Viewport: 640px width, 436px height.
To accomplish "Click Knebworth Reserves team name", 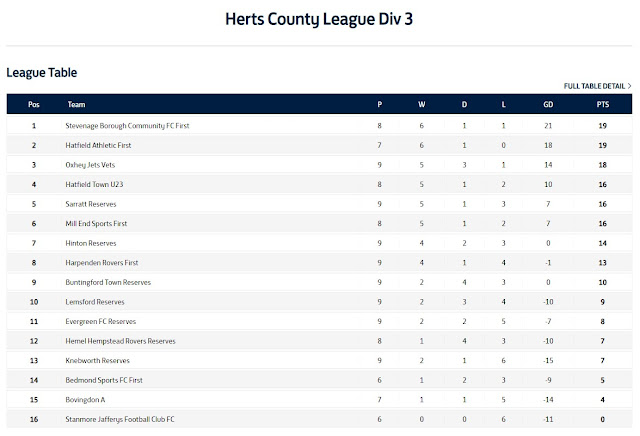I will point(98,361).
